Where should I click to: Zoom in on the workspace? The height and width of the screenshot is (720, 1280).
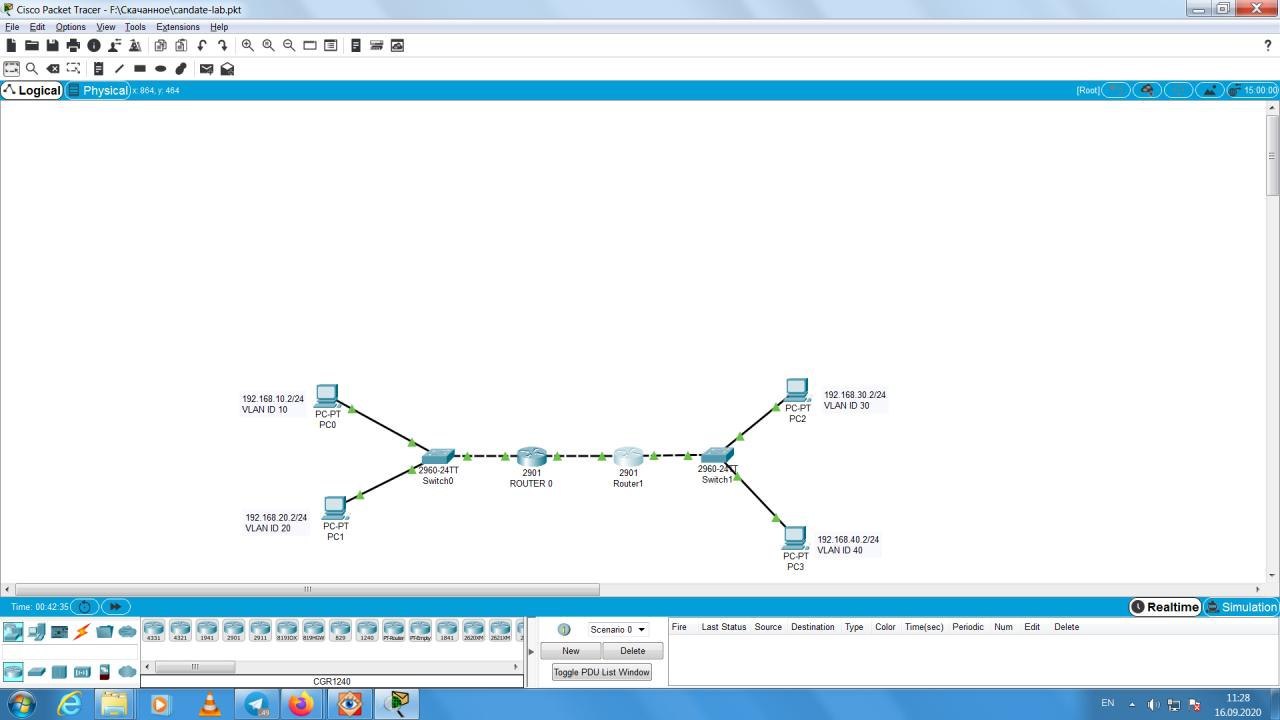pyautogui.click(x=247, y=45)
